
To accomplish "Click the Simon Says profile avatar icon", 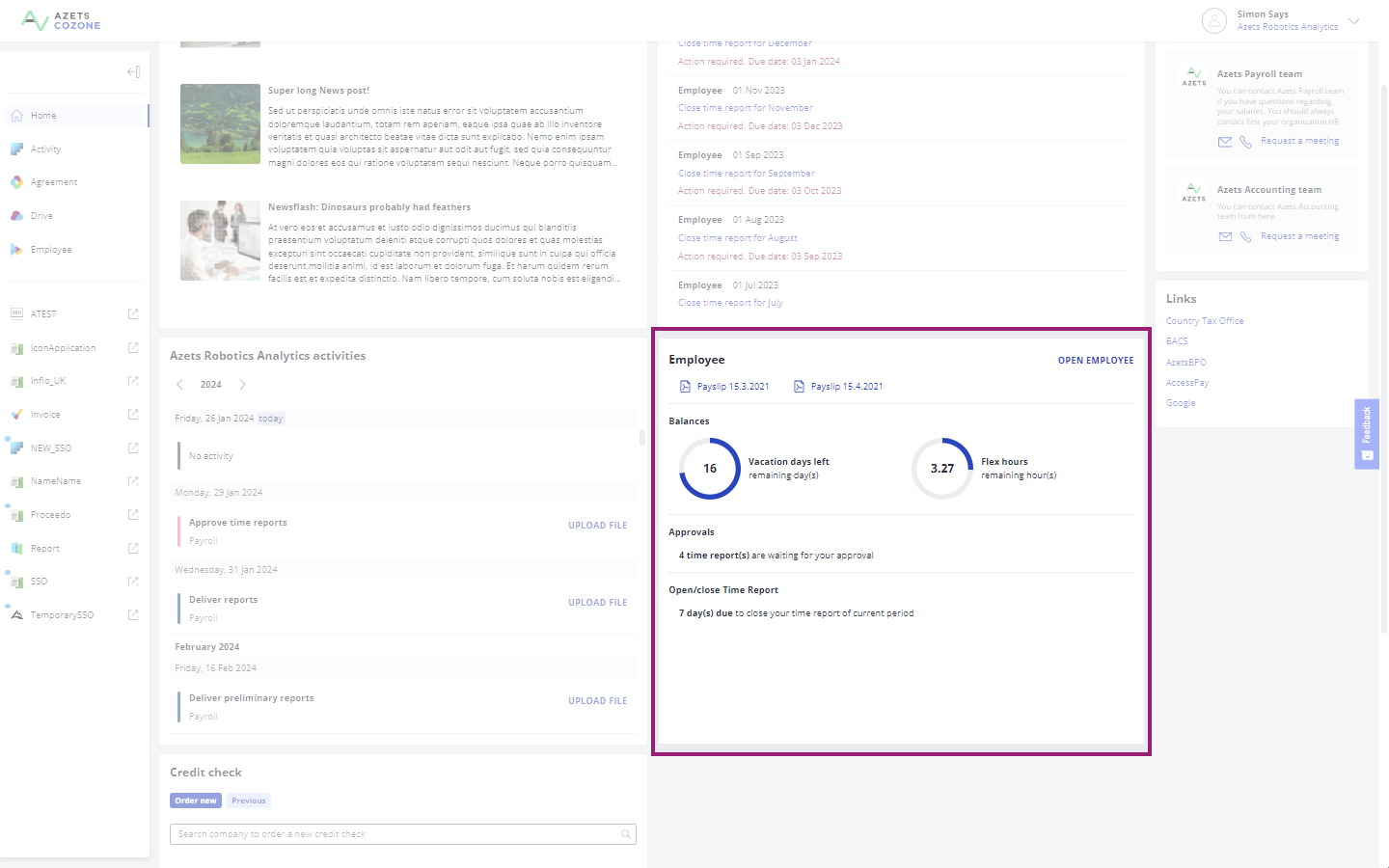I will (1214, 20).
